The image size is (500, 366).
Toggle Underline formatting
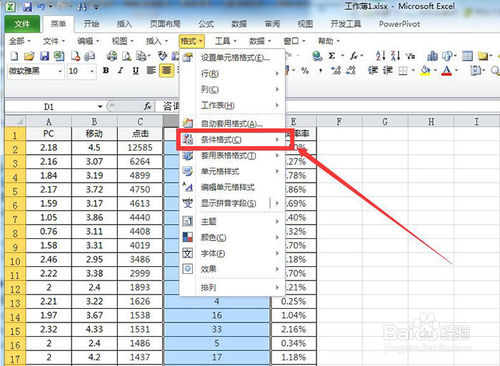click(135, 71)
